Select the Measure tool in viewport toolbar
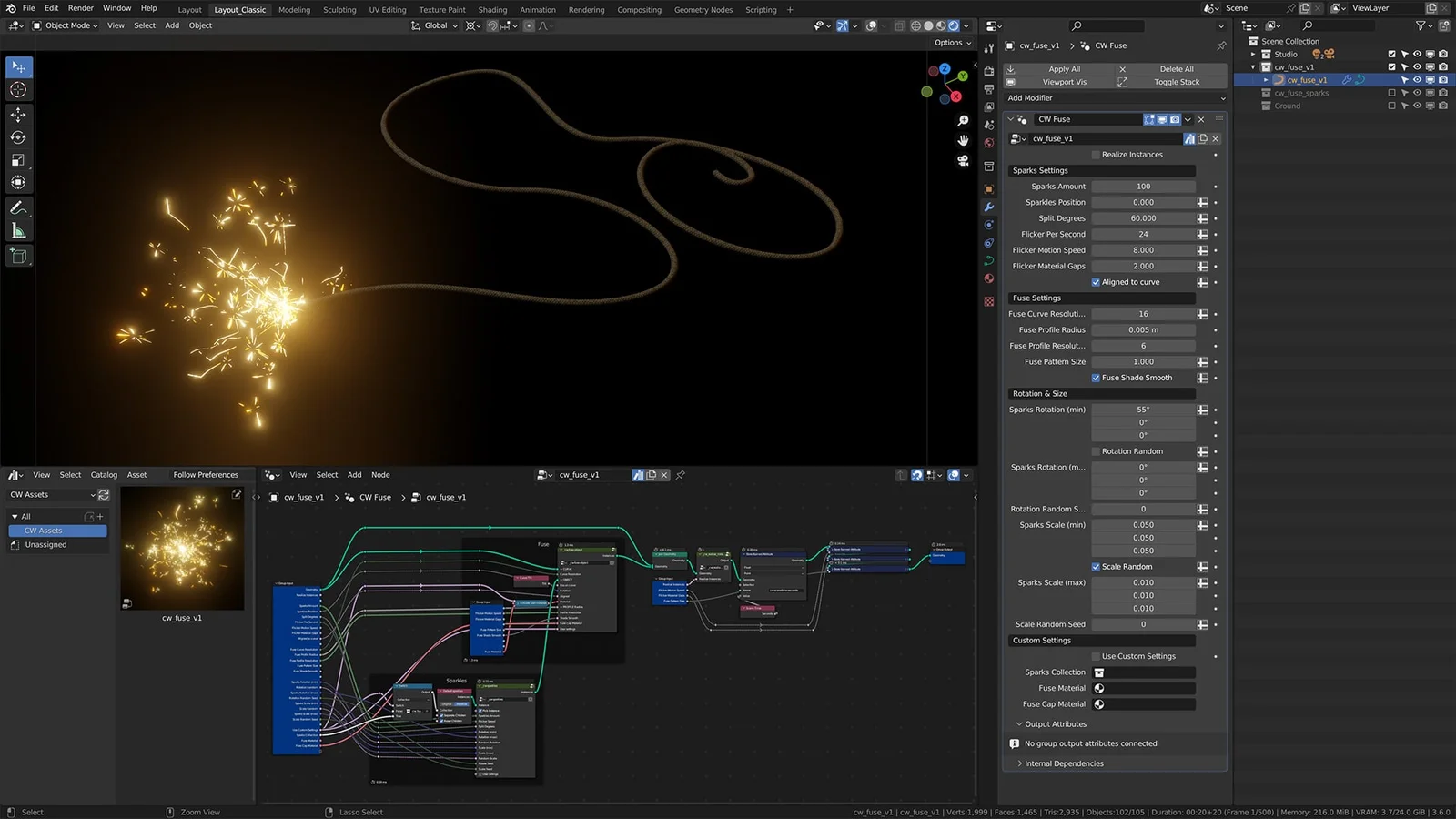Image resolution: width=1456 pixels, height=819 pixels. [x=18, y=231]
